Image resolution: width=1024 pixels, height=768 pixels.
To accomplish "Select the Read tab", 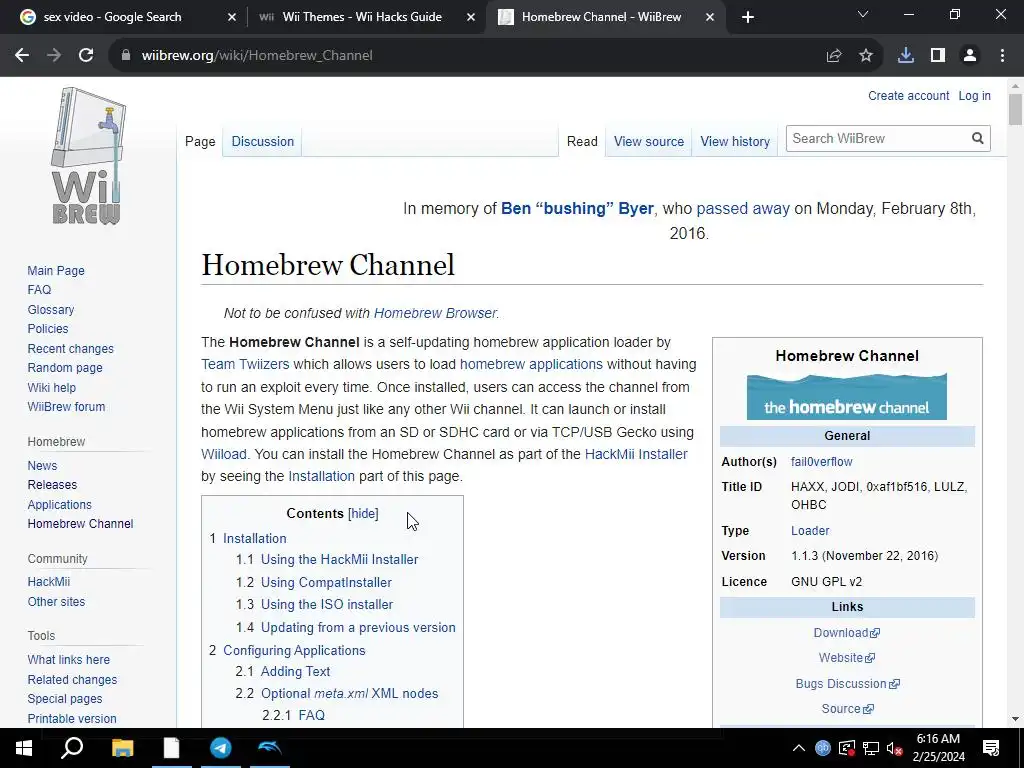I will click(x=582, y=141).
